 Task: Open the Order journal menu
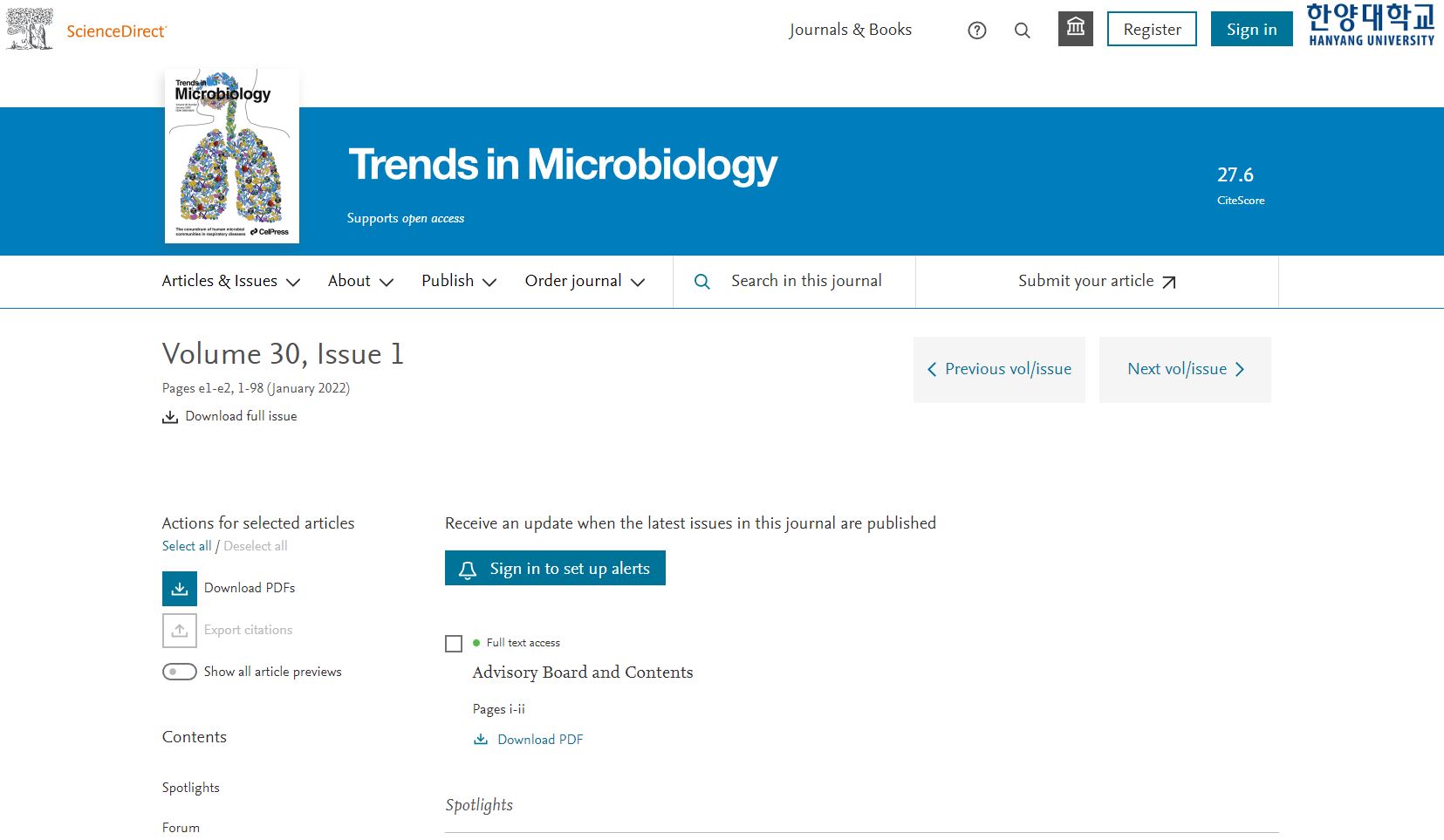pos(585,282)
